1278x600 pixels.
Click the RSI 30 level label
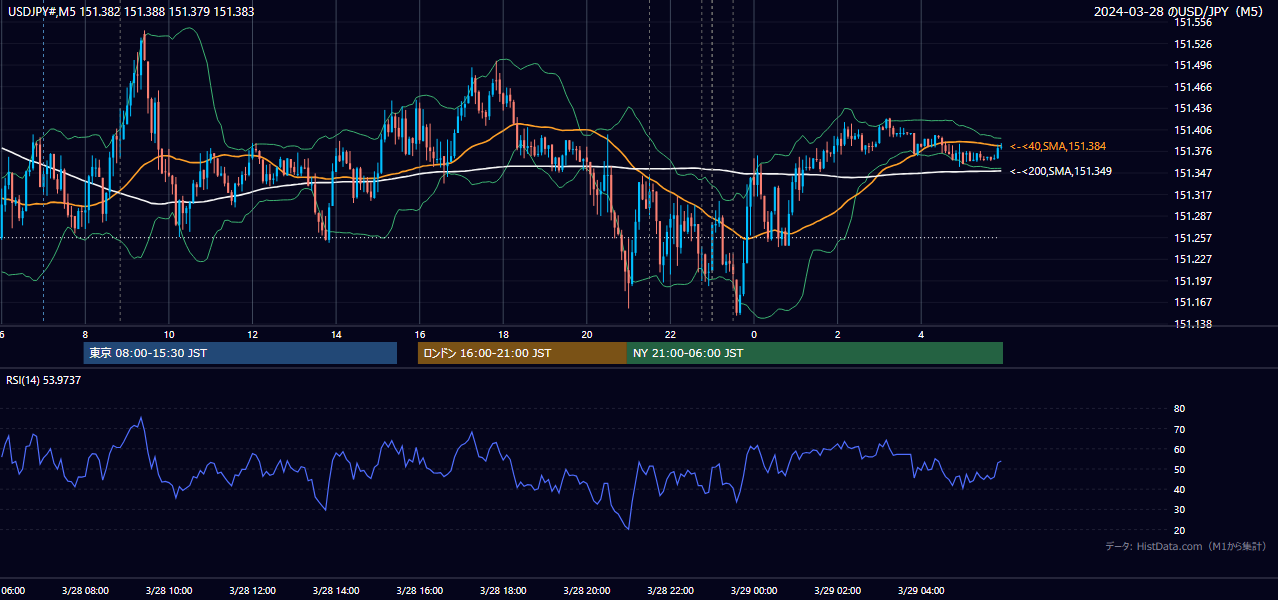[1179, 510]
